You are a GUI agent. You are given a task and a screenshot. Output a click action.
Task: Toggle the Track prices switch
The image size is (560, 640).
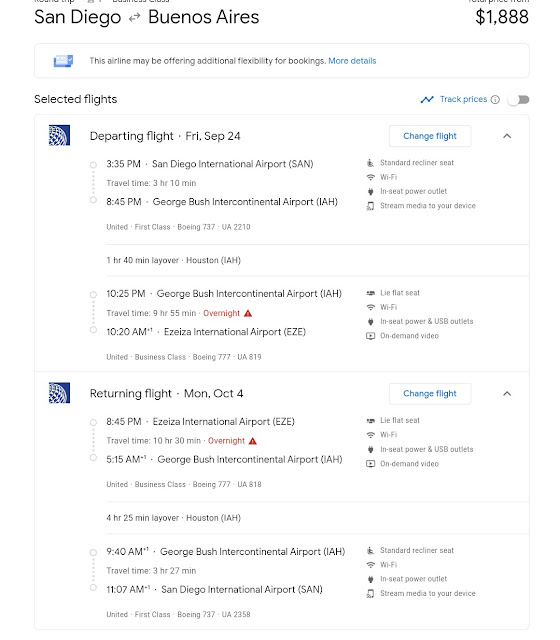[x=518, y=100]
